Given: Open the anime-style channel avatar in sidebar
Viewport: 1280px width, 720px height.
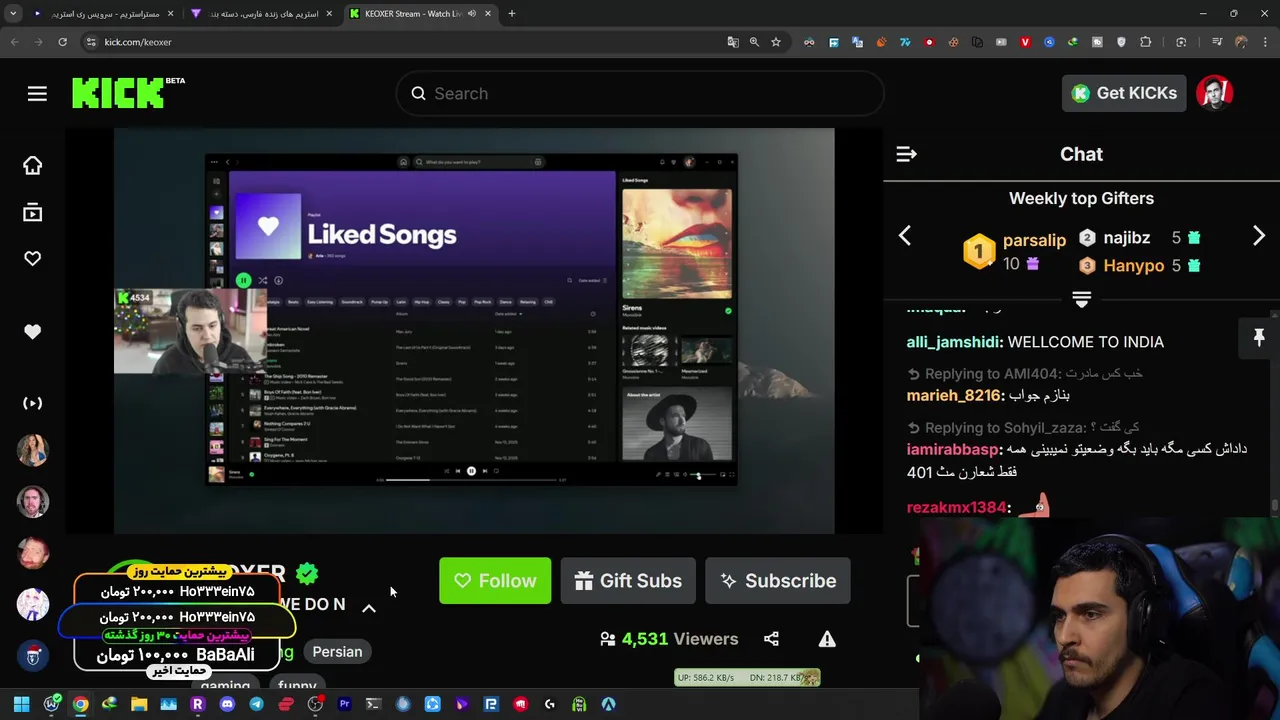Looking at the screenshot, I should coord(33,604).
